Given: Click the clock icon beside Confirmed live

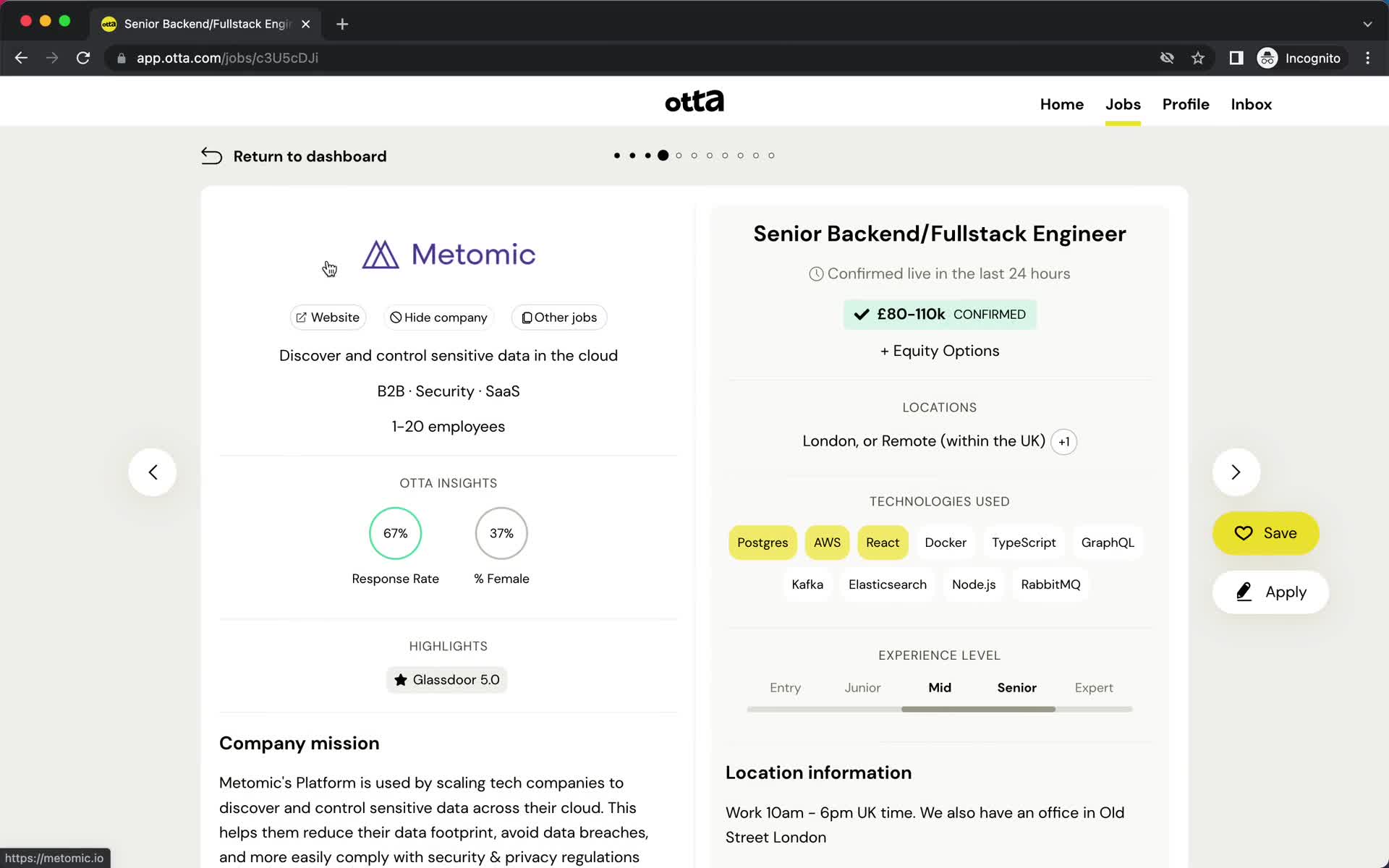Looking at the screenshot, I should [x=816, y=274].
